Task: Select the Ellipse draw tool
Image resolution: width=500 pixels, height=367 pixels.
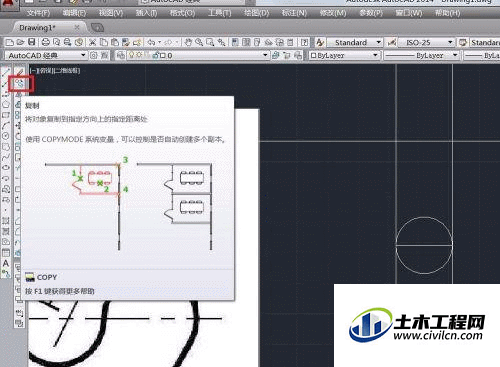Action: click(6, 168)
